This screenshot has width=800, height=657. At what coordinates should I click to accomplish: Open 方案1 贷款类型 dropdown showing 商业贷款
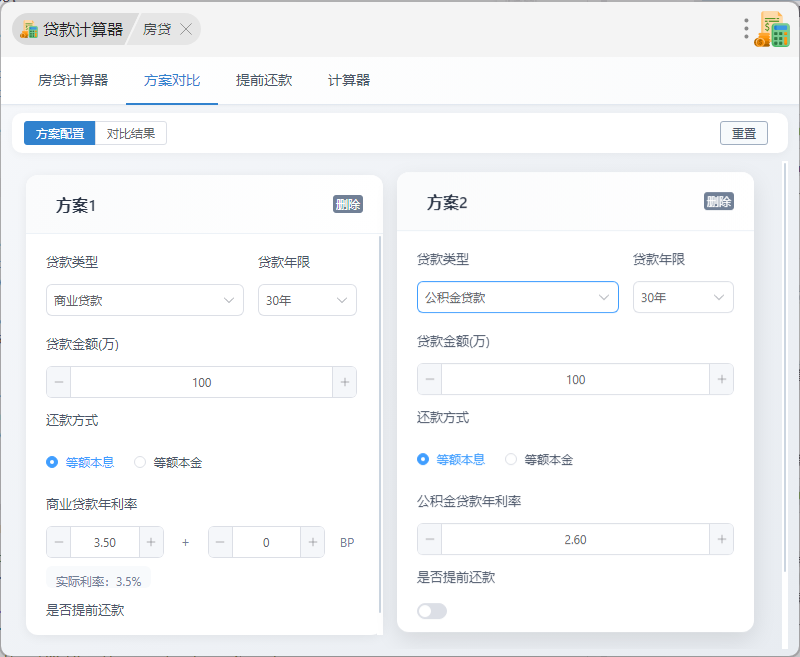[x=145, y=300]
